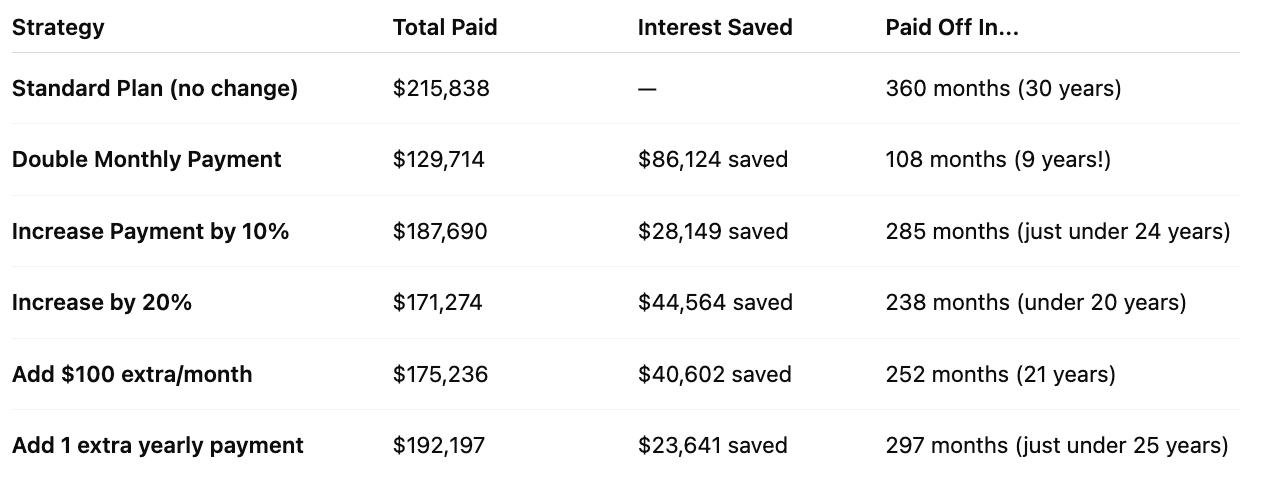The image size is (1280, 500).
Task: Select the Double Monthly Payment strategy
Action: 147,159
